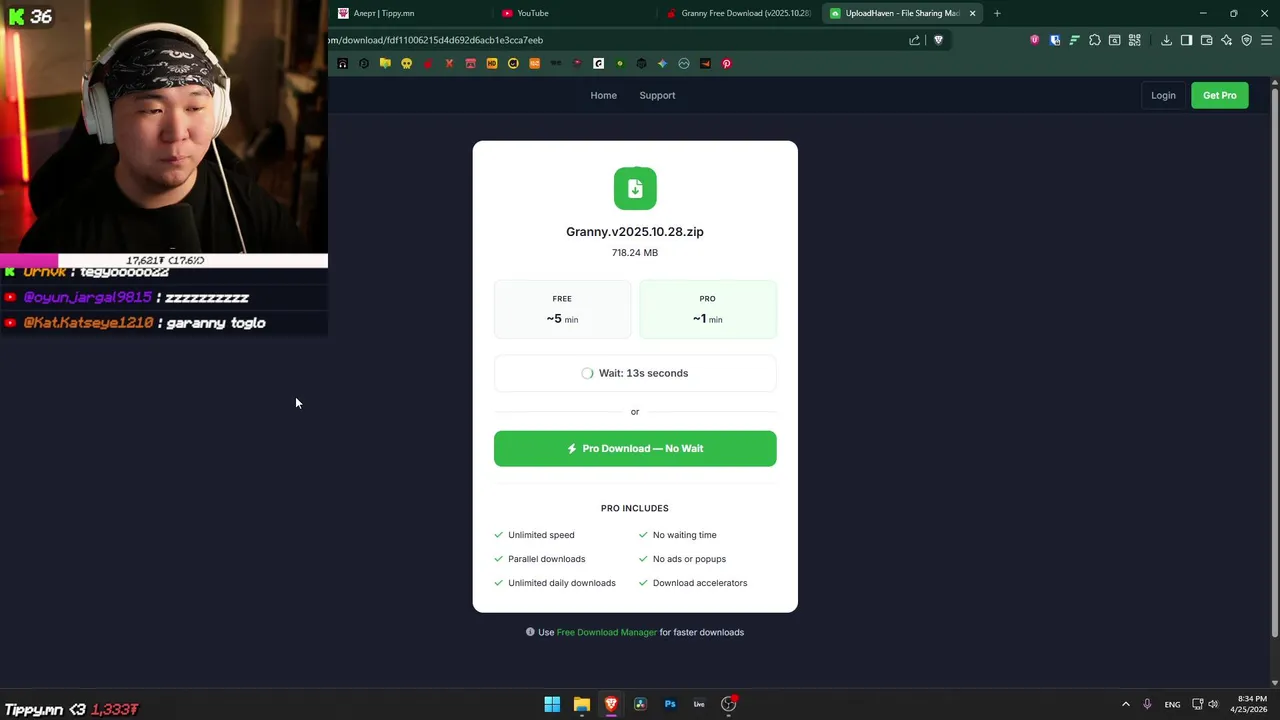Screen dimensions: 1280x720
Task: Open DaVinci Resolve from taskbar
Action: (x=640, y=704)
